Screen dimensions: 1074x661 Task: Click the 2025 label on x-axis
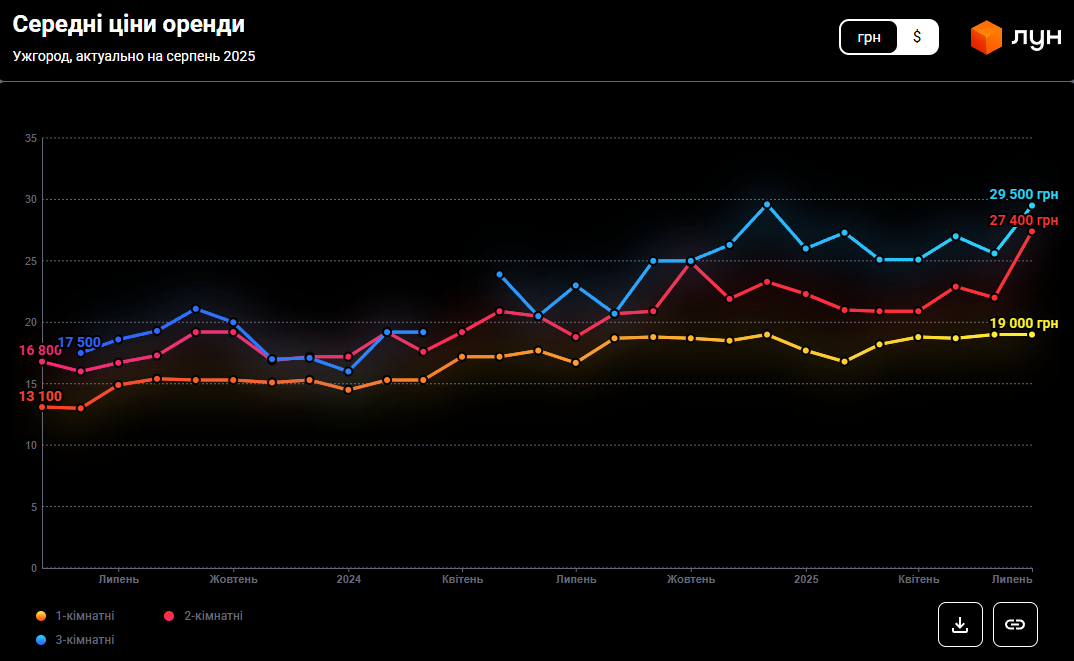(x=806, y=579)
